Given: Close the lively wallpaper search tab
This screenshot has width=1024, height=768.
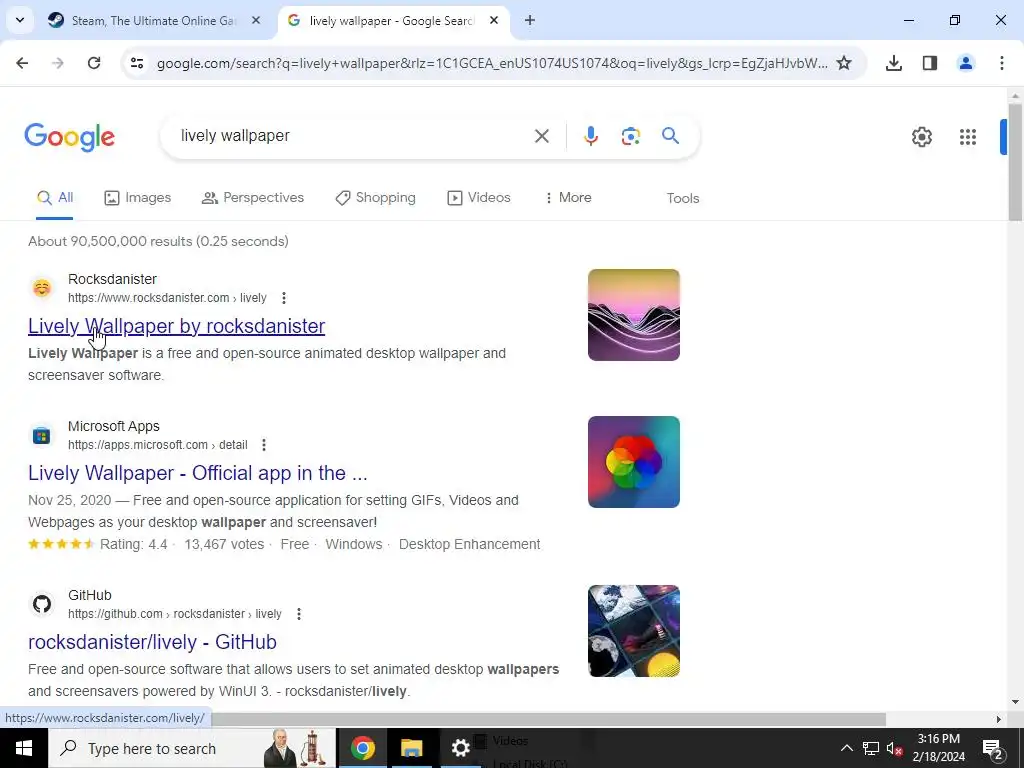Looking at the screenshot, I should (x=494, y=20).
